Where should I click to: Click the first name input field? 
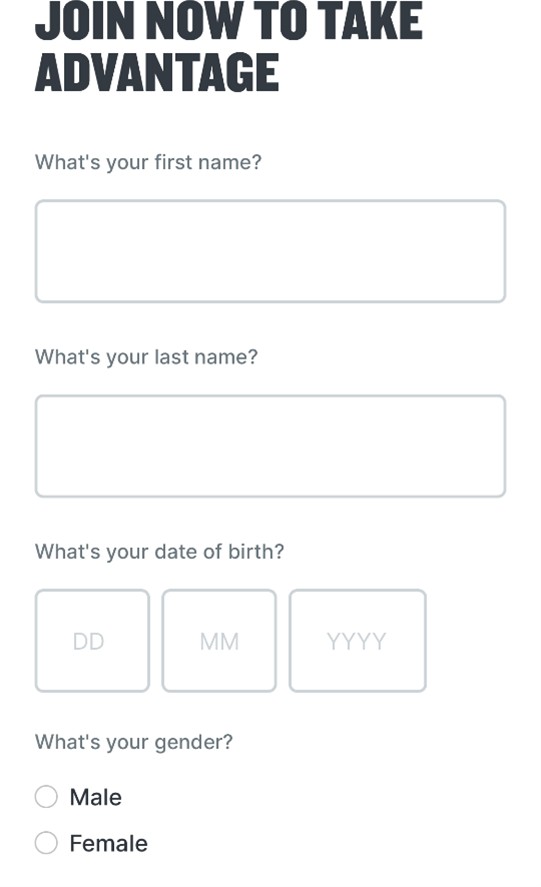[270, 251]
